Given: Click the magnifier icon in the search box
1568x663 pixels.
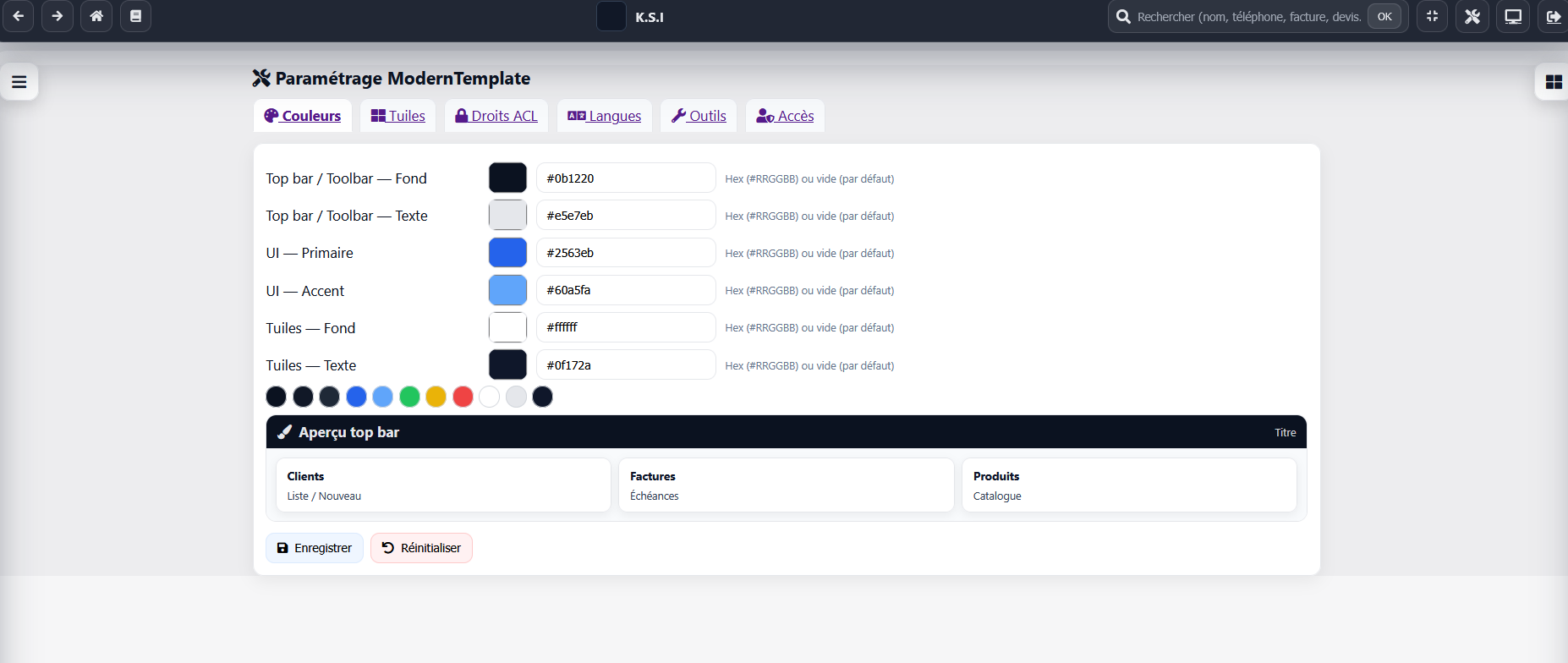Looking at the screenshot, I should (x=1123, y=17).
